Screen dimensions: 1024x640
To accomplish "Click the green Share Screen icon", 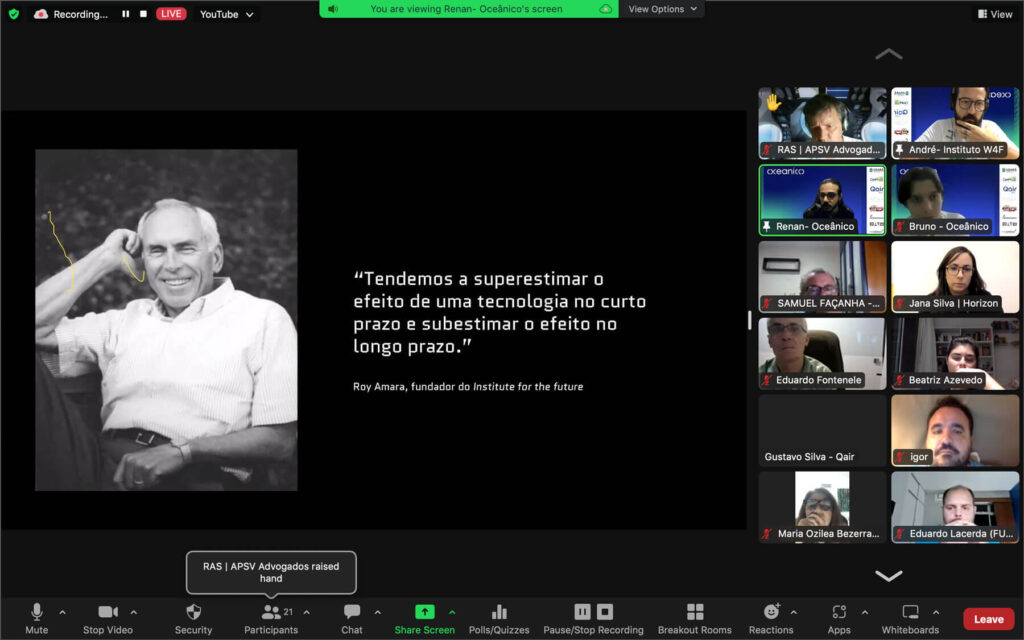I will pyautogui.click(x=424, y=612).
